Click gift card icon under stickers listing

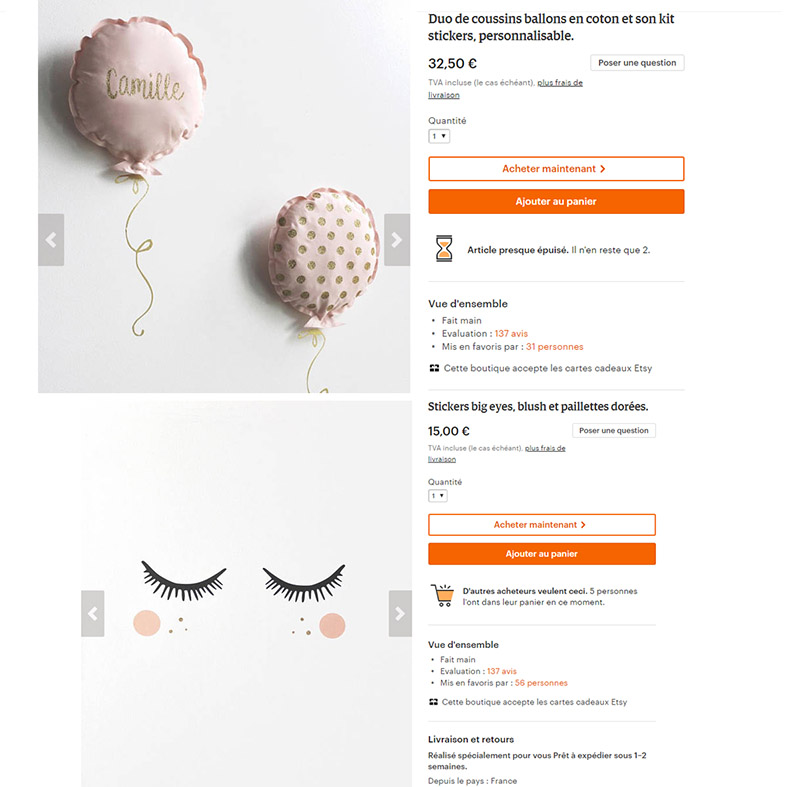433,702
